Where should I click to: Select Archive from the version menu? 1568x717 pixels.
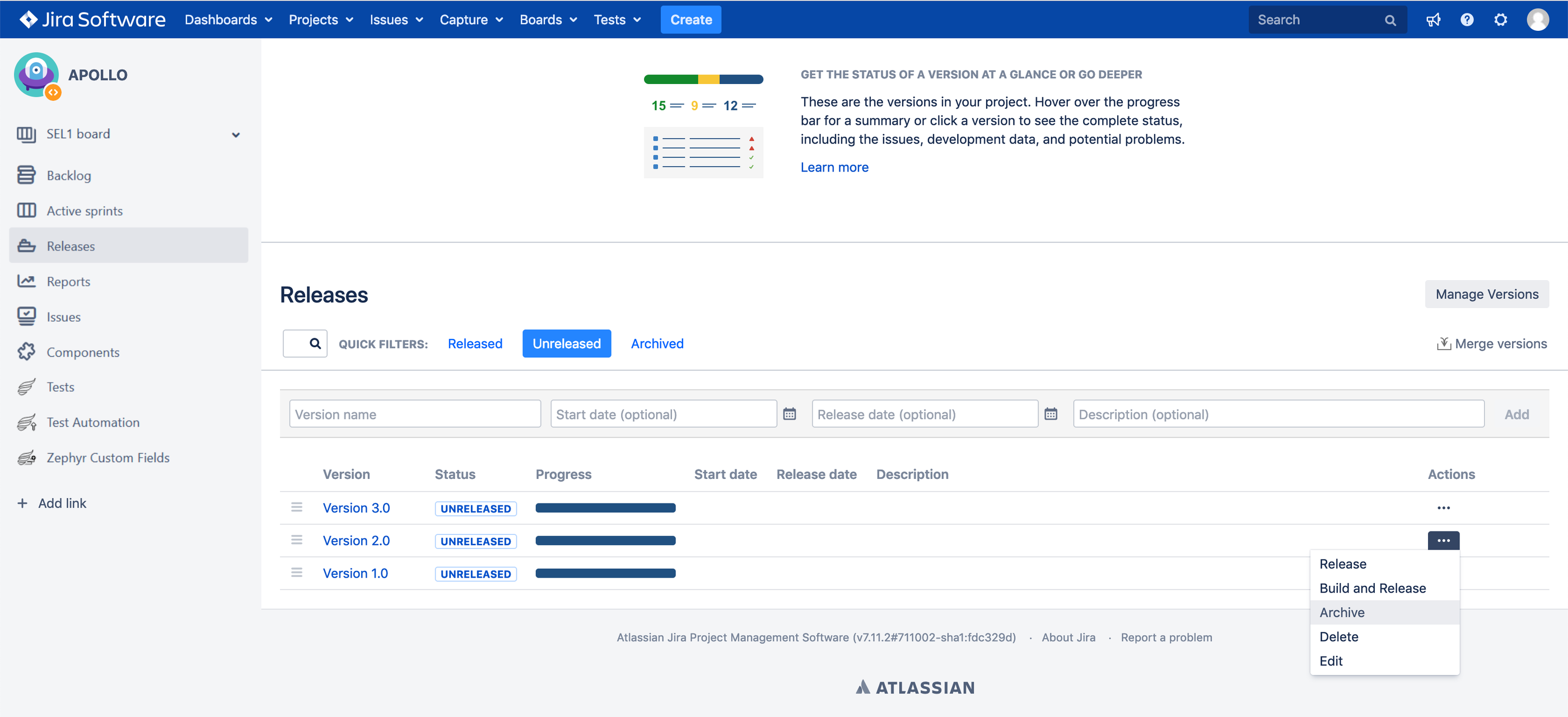[x=1342, y=612]
